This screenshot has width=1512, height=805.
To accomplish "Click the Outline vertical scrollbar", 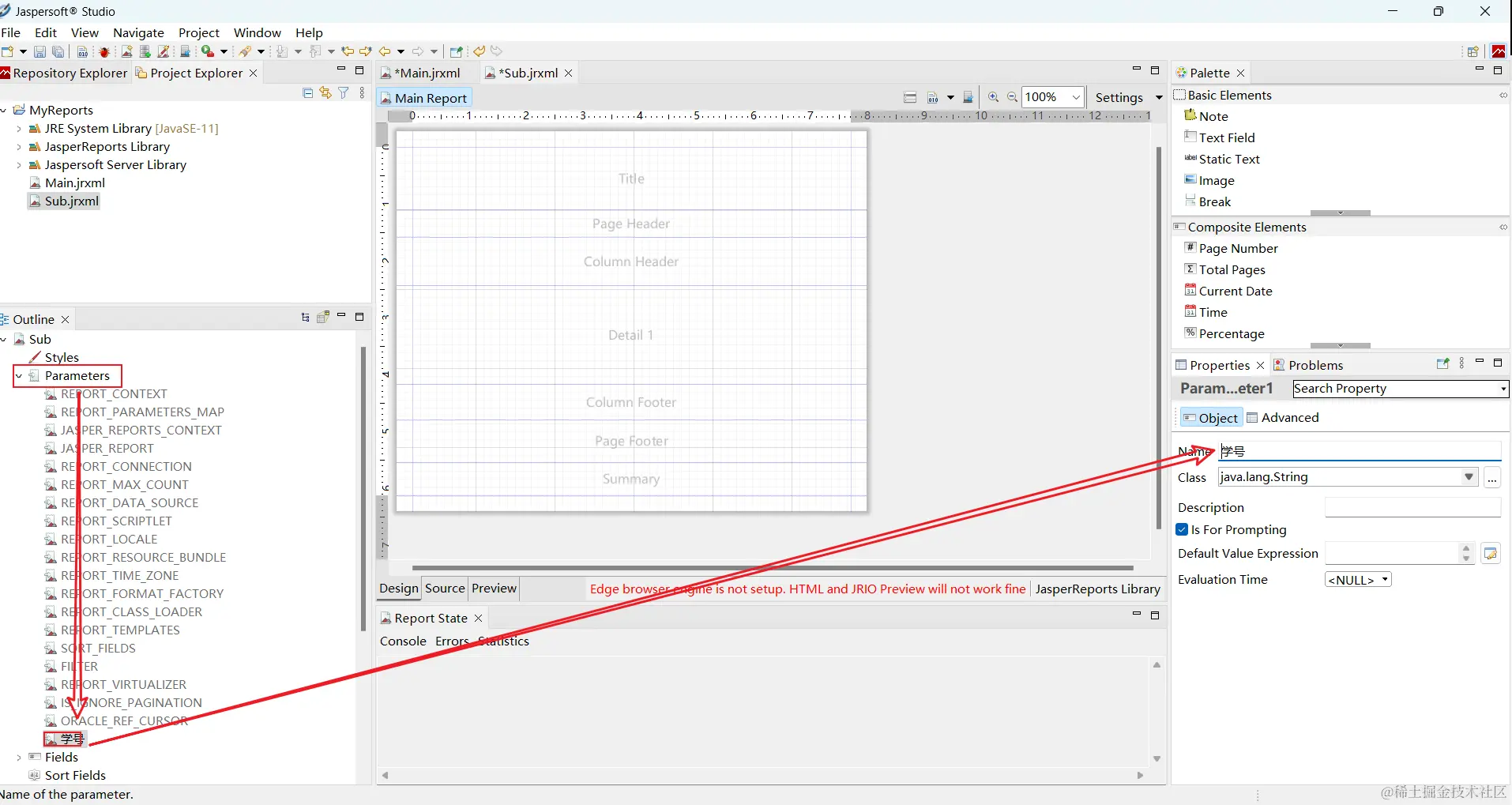I will coord(363,488).
